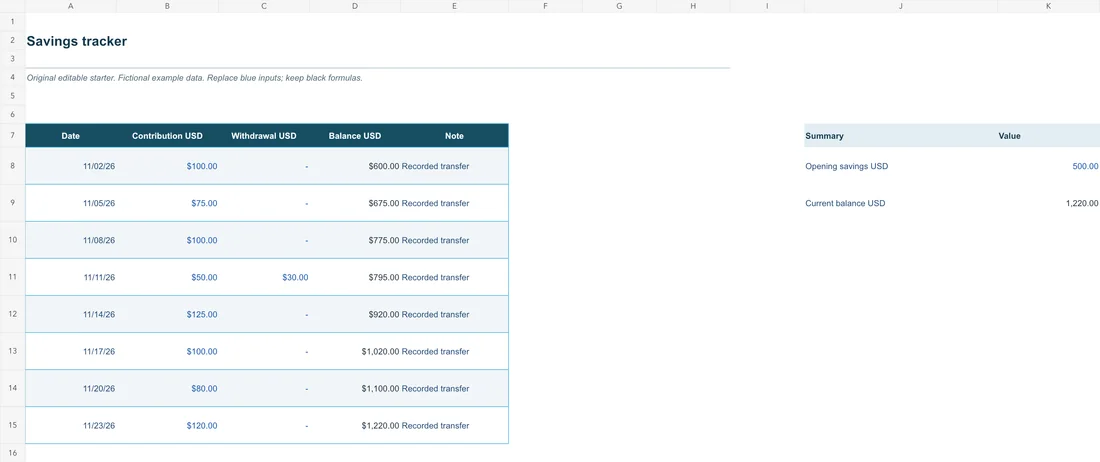This screenshot has height=462, width=1100.
Task: Select column E header
Action: [x=455, y=6]
